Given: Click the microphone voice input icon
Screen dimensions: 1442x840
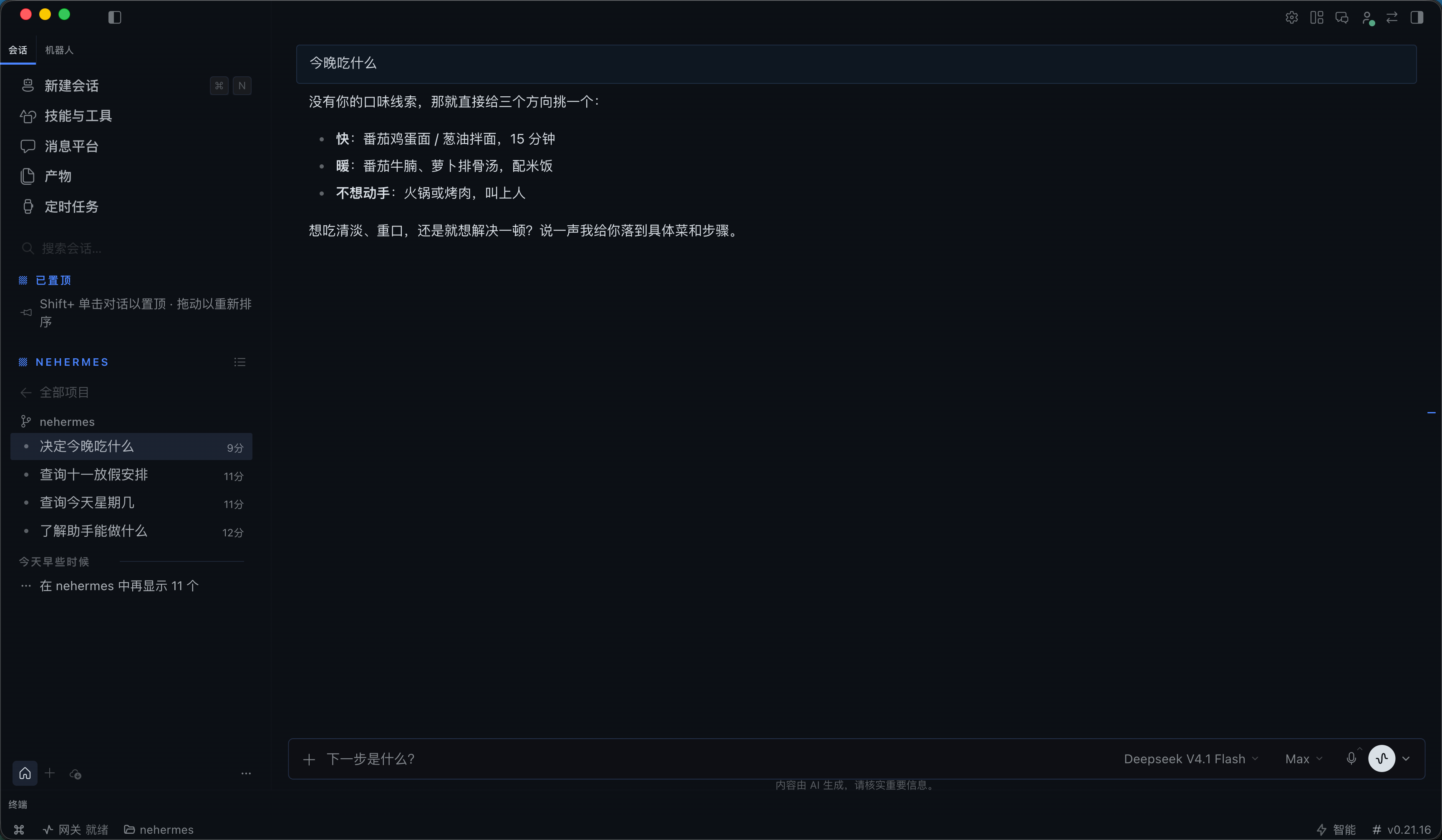Looking at the screenshot, I should (x=1351, y=759).
